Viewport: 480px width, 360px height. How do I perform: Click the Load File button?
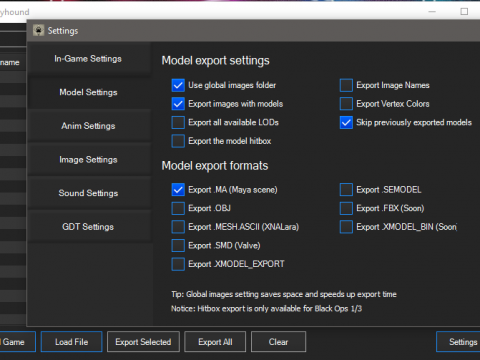click(71, 342)
